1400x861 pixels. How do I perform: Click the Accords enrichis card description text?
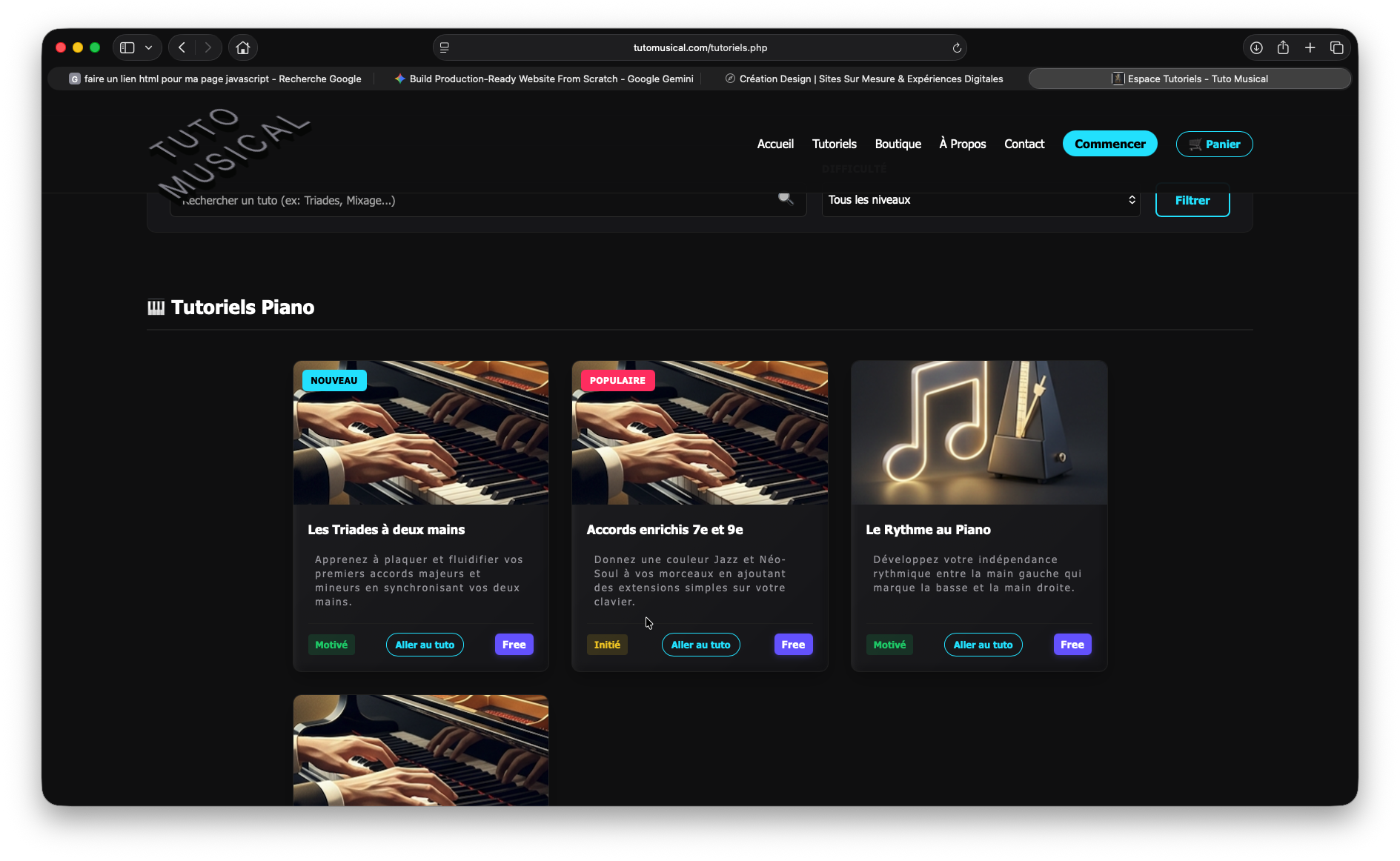[690, 580]
